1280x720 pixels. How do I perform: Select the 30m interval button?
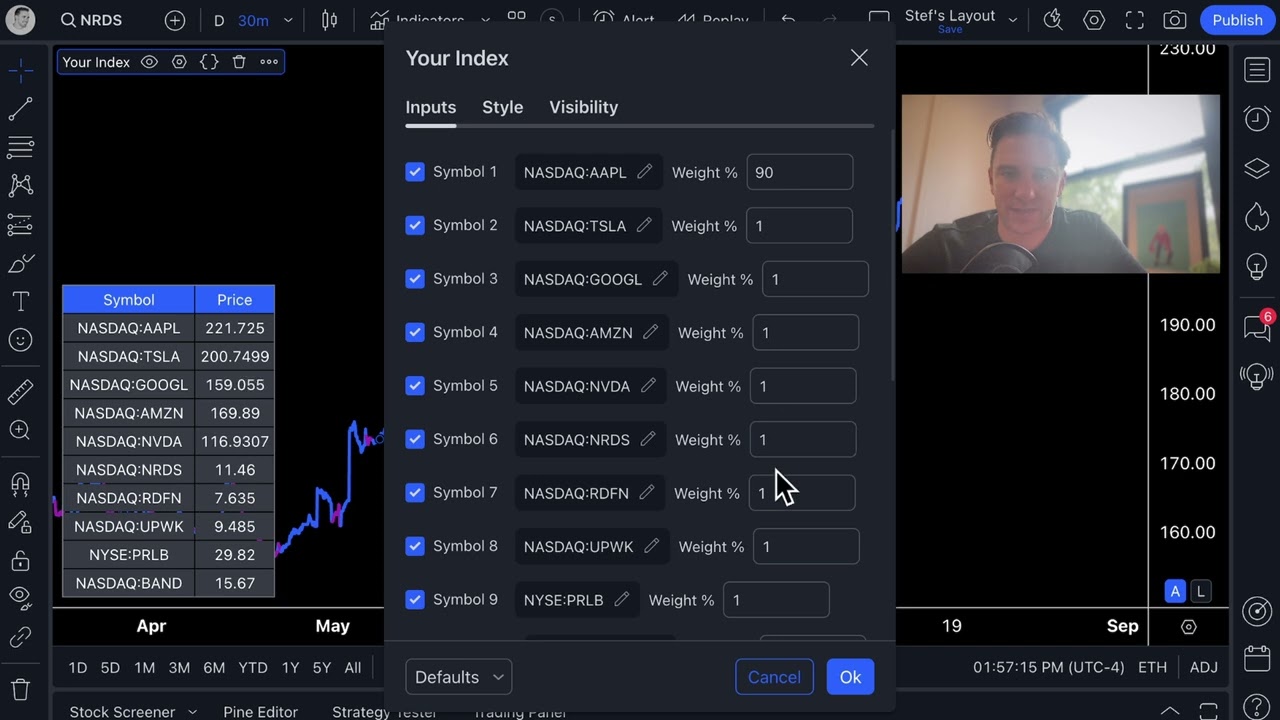coord(253,20)
